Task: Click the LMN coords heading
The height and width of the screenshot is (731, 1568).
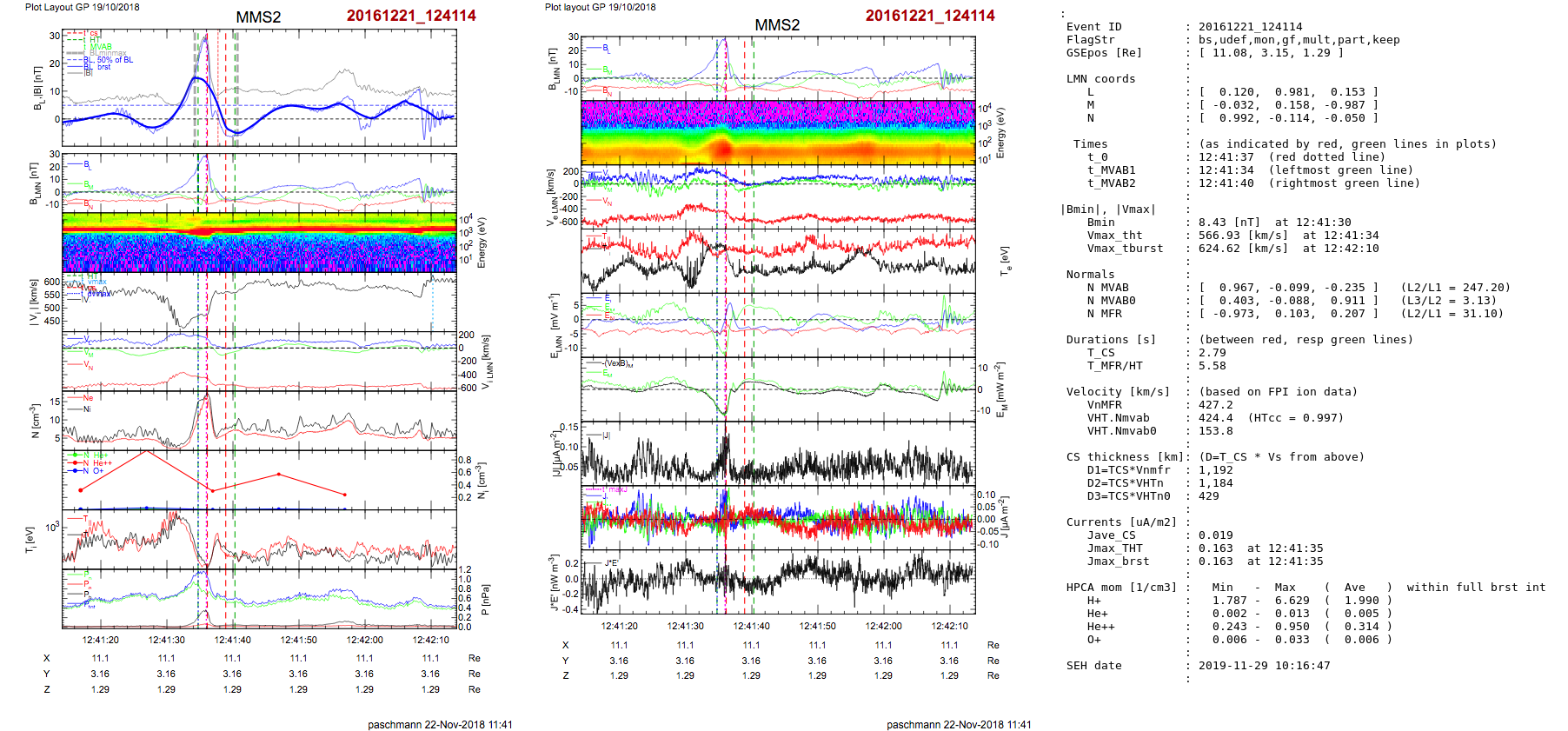Action: tap(1100, 79)
